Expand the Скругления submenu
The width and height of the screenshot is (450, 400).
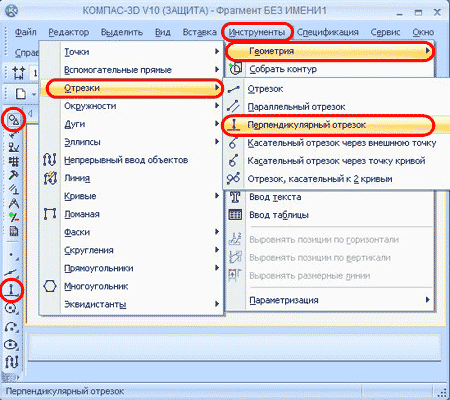point(131,250)
